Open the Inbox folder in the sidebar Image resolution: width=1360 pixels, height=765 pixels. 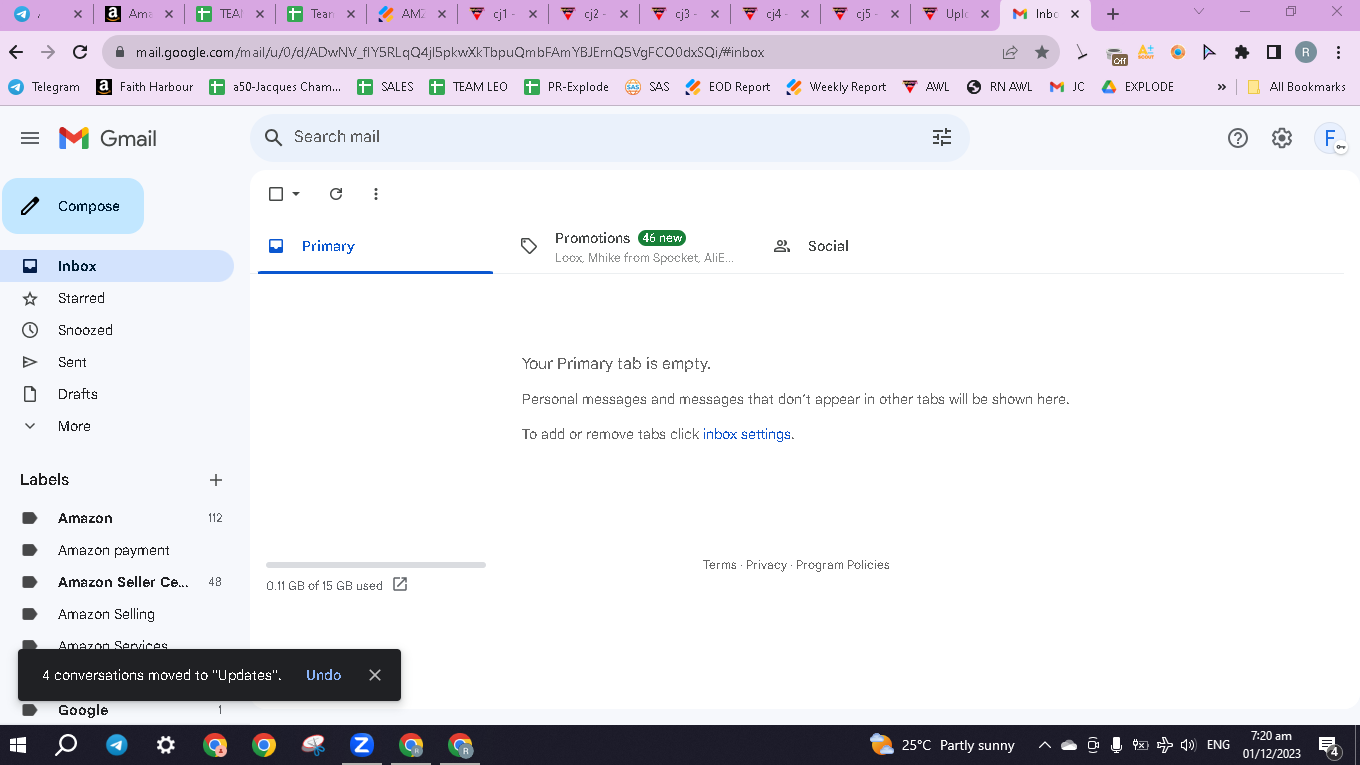click(117, 266)
